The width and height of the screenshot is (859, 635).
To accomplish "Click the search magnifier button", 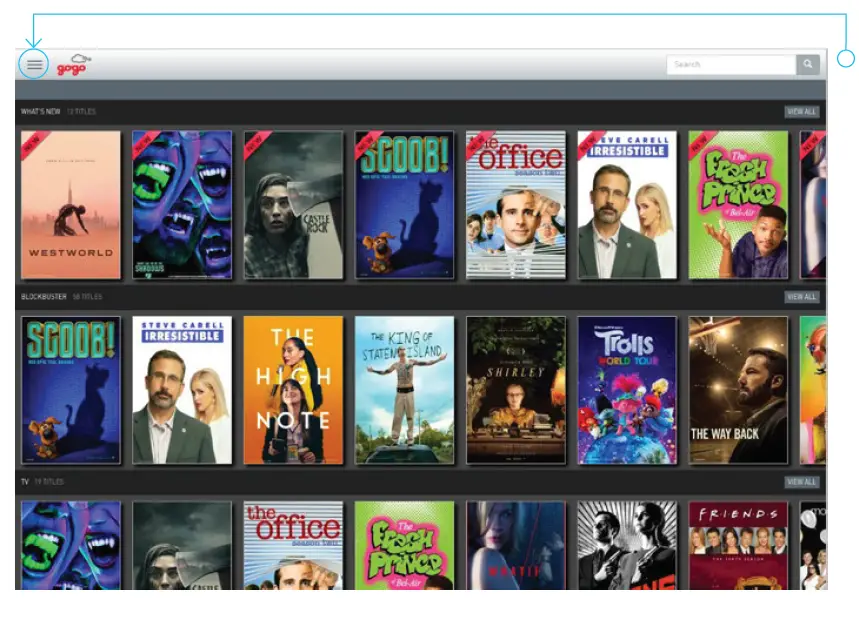I will 808,64.
